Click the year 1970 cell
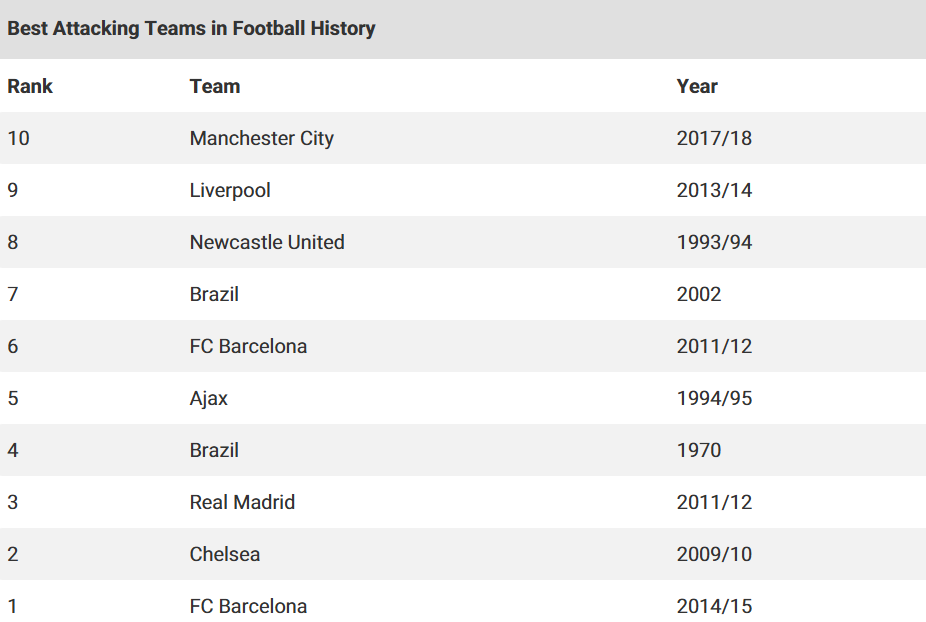Screen dimensions: 926x622 [699, 450]
